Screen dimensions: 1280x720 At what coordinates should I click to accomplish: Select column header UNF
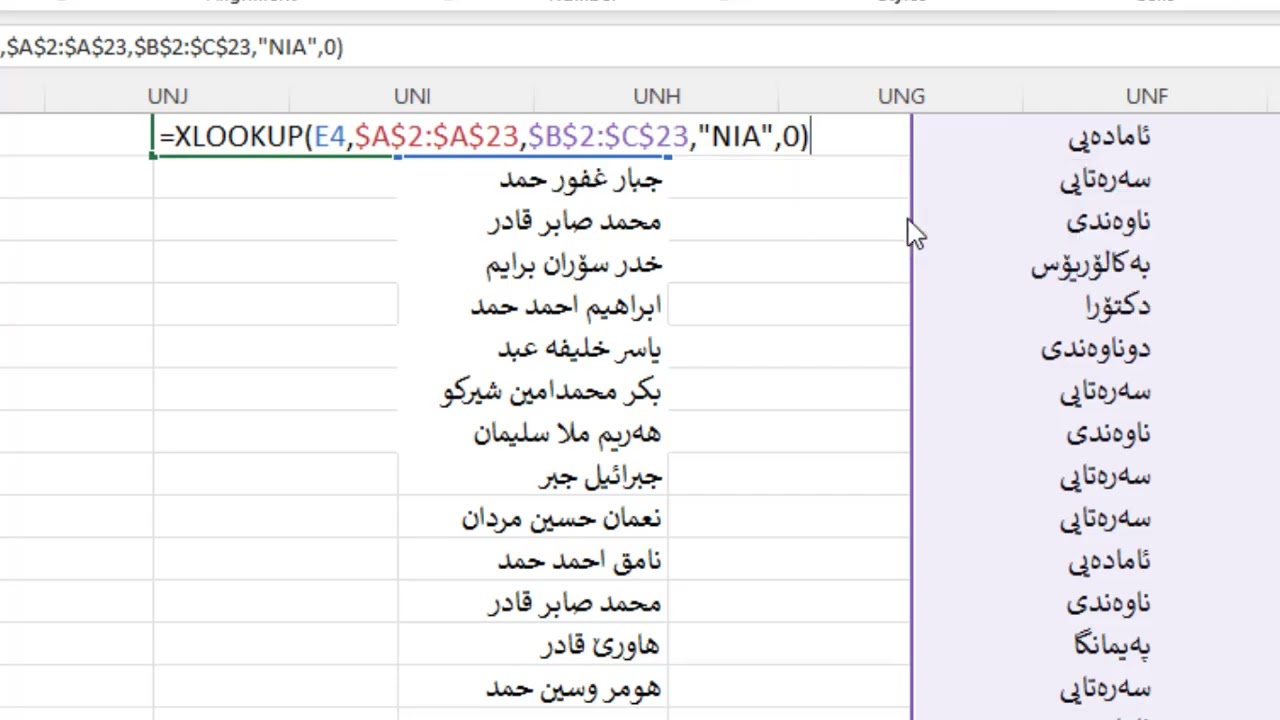[1146, 96]
